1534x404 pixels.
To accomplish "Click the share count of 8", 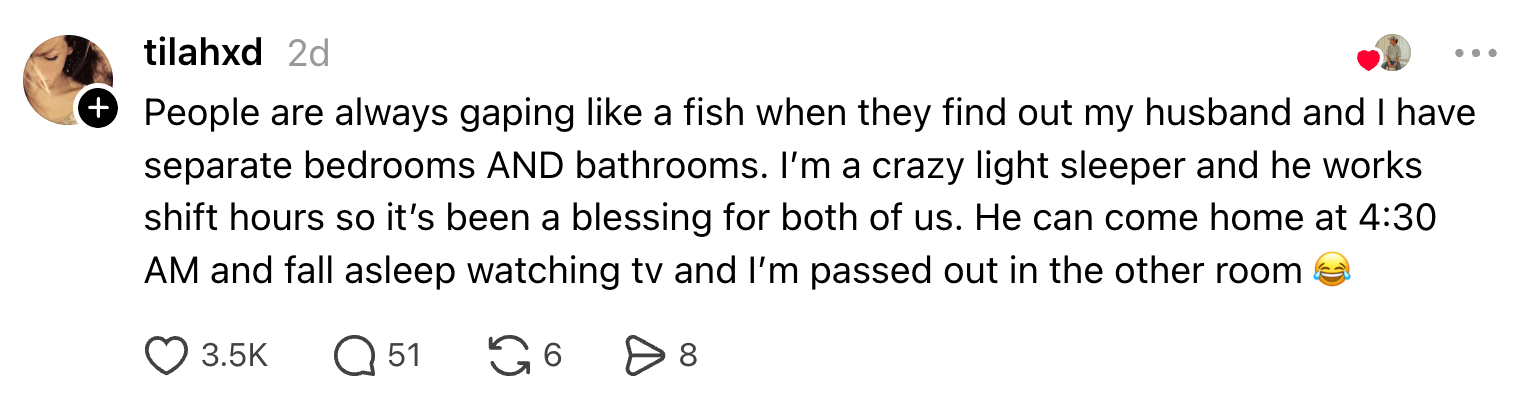I will (687, 355).
